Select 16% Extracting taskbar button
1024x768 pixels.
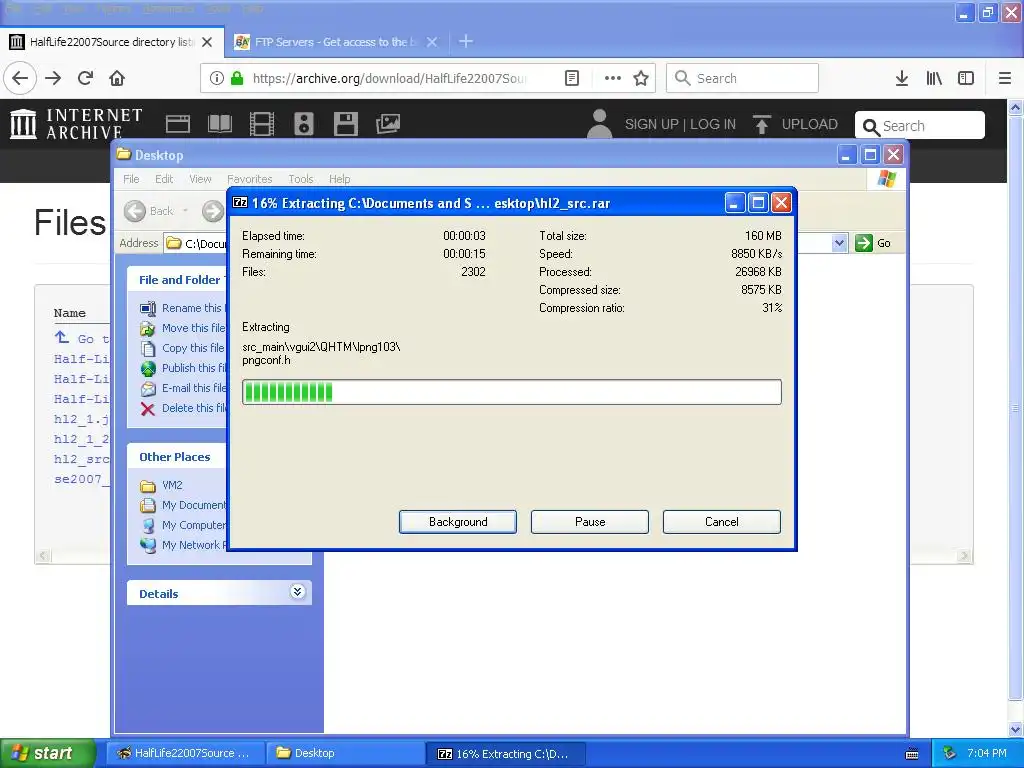click(x=505, y=753)
